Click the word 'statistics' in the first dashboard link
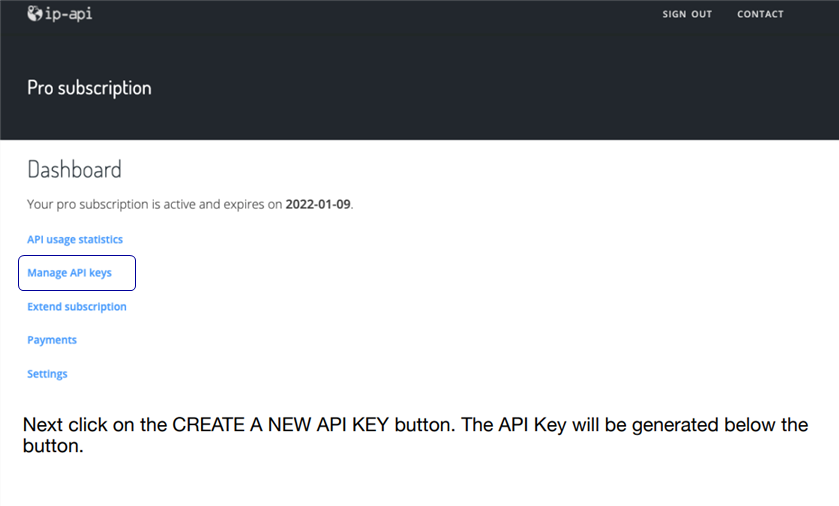 100,240
